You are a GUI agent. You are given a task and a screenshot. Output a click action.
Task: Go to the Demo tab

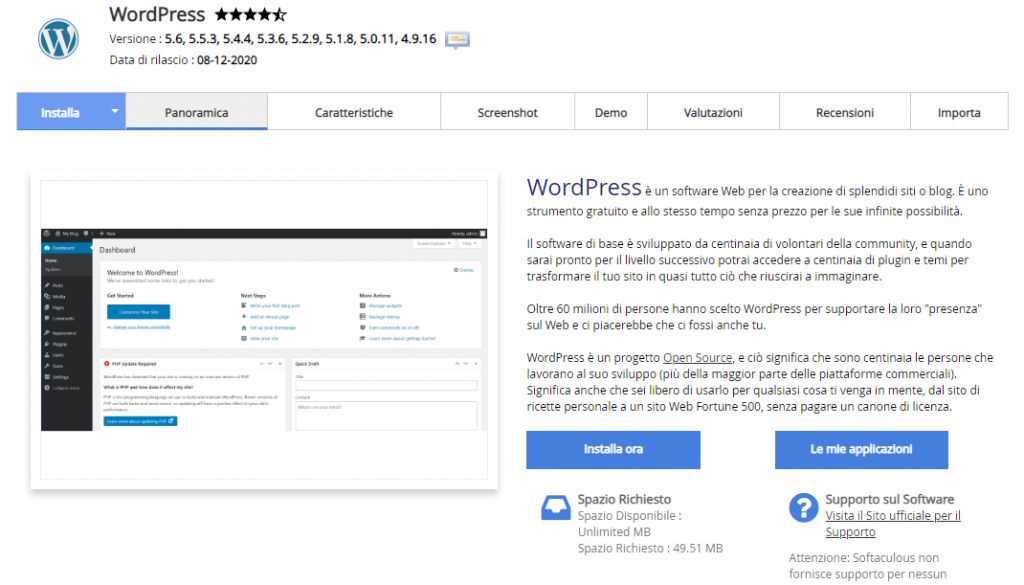(611, 112)
